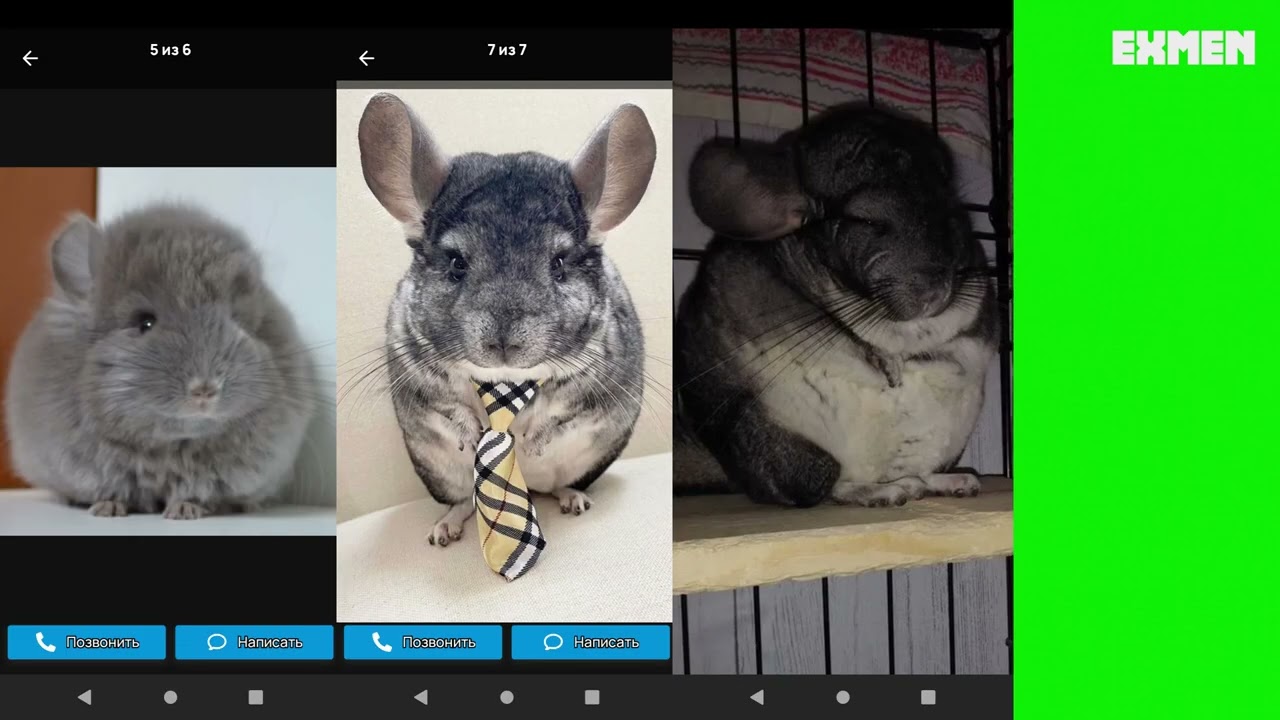Select the photo of chinchilla wearing a plaid tie
Screen dimensions: 1280x720
tap(504, 356)
